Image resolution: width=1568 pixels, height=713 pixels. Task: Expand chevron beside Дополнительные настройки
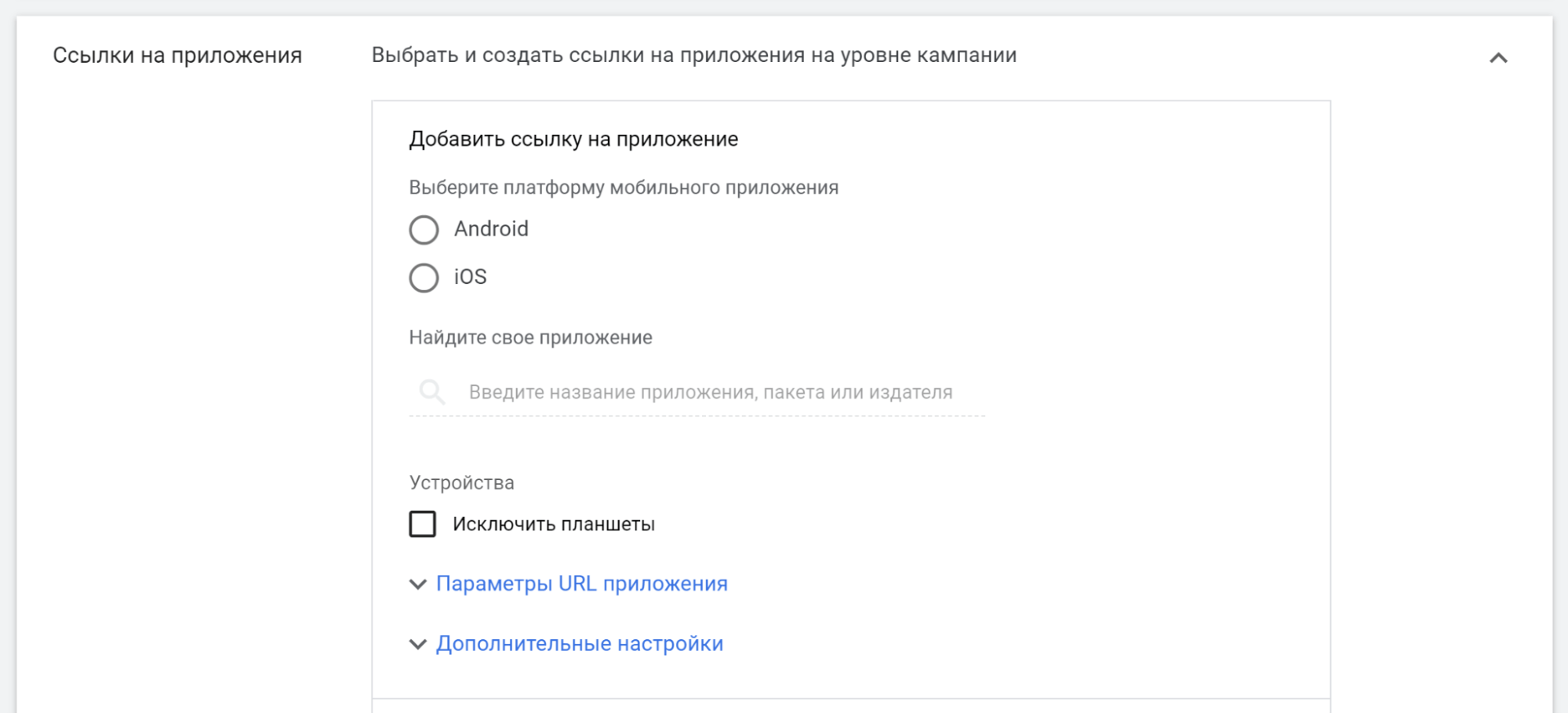(x=418, y=644)
